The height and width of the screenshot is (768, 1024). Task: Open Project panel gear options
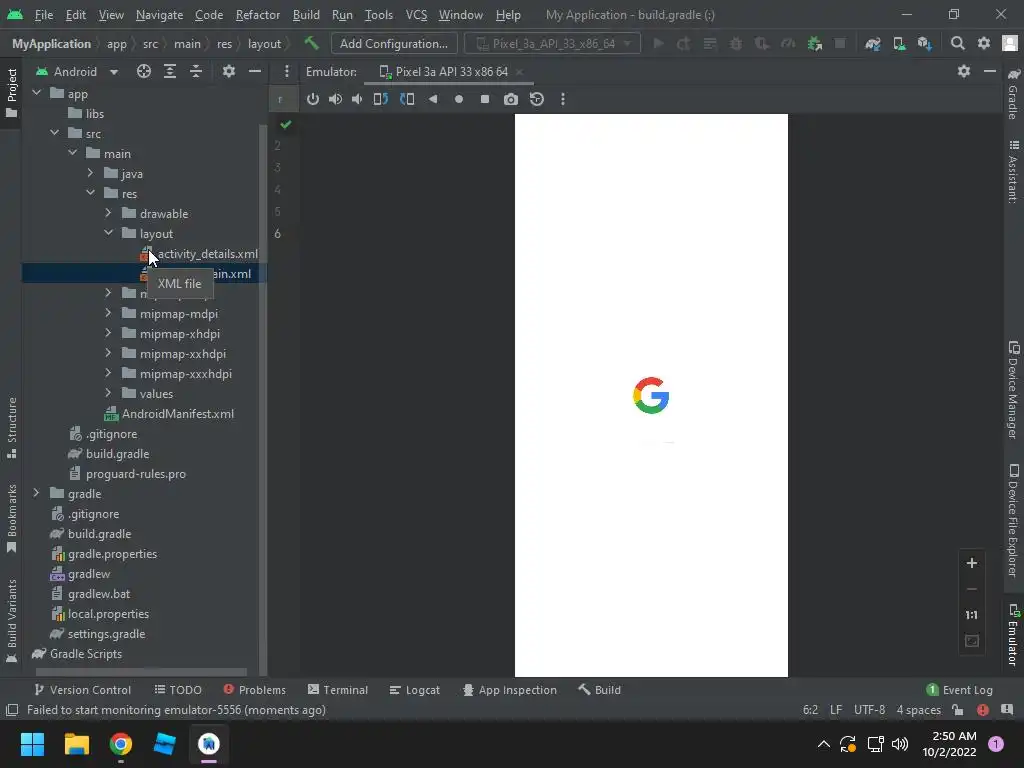[229, 72]
